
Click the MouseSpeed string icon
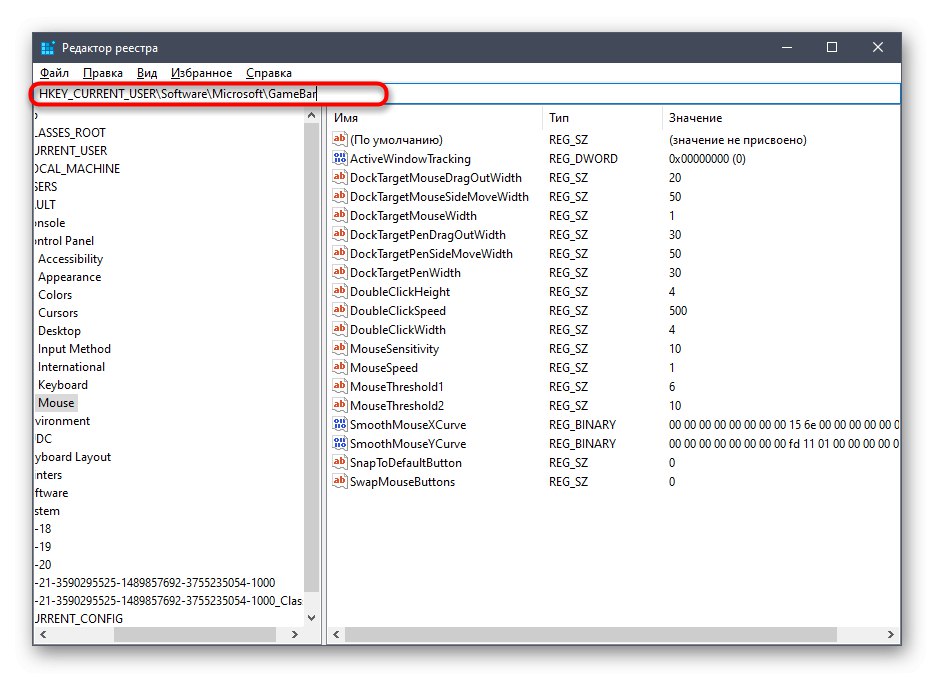(x=340, y=368)
